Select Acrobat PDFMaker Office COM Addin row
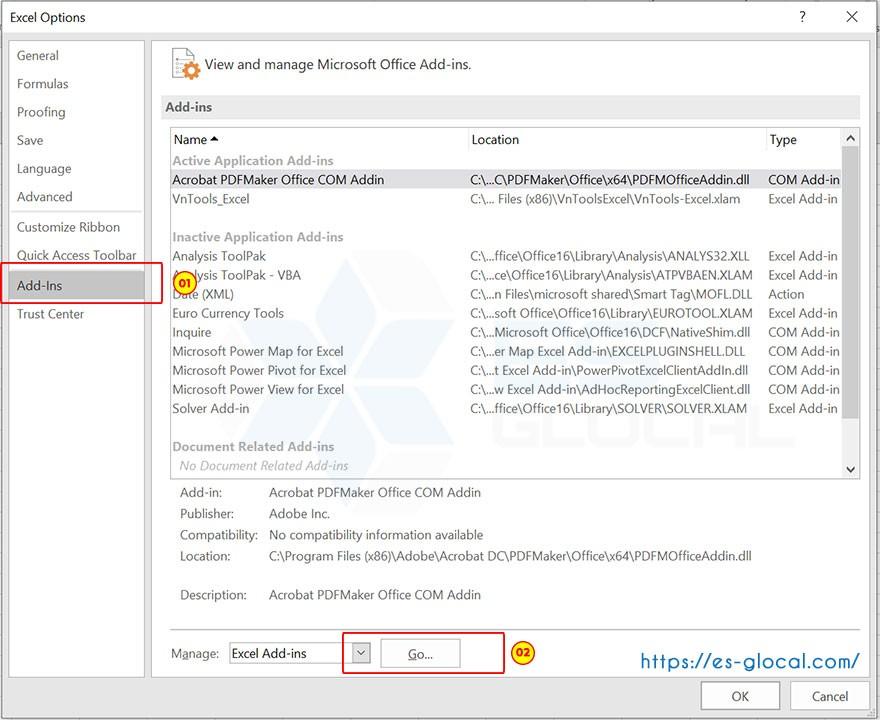The height and width of the screenshot is (720, 880). 506,180
